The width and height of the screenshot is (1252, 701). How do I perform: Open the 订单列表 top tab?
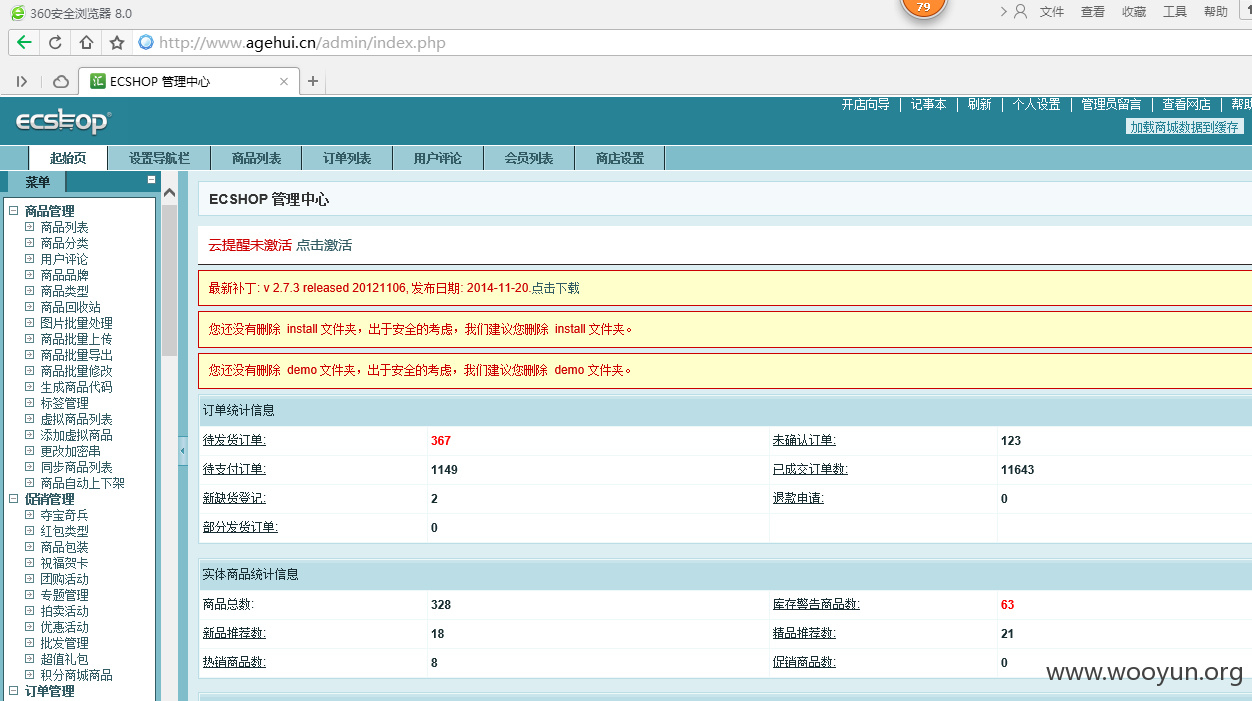point(347,158)
